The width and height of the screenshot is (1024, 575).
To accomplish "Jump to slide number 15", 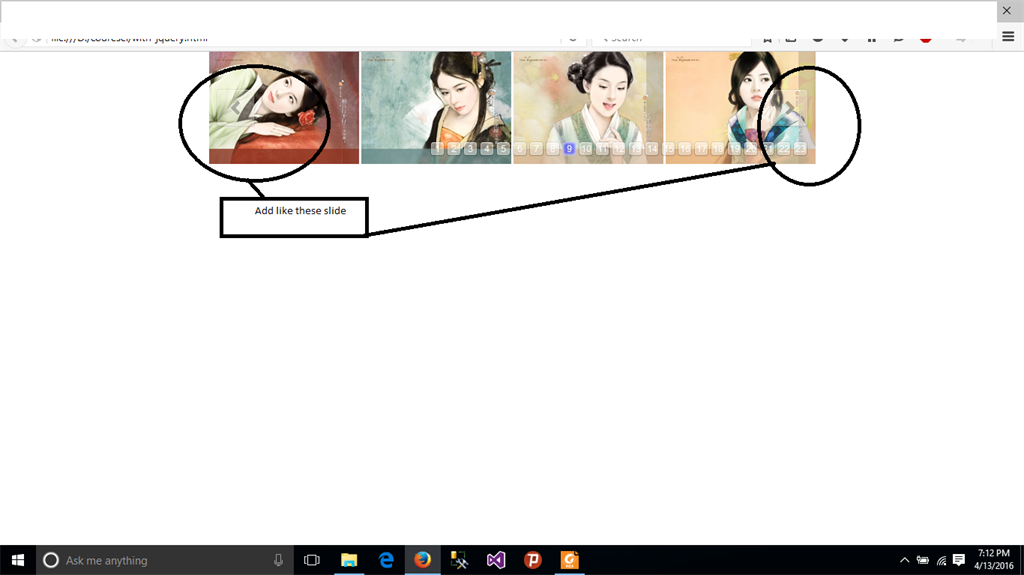I will tap(668, 149).
